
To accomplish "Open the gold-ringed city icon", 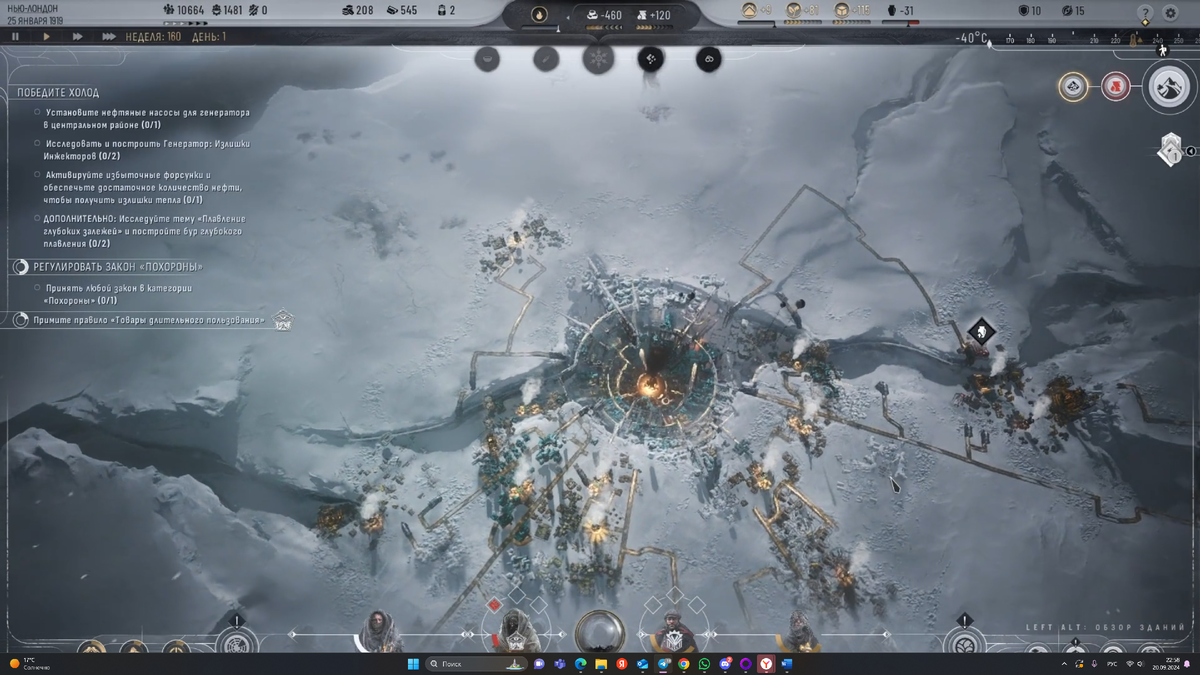I will (x=1073, y=87).
